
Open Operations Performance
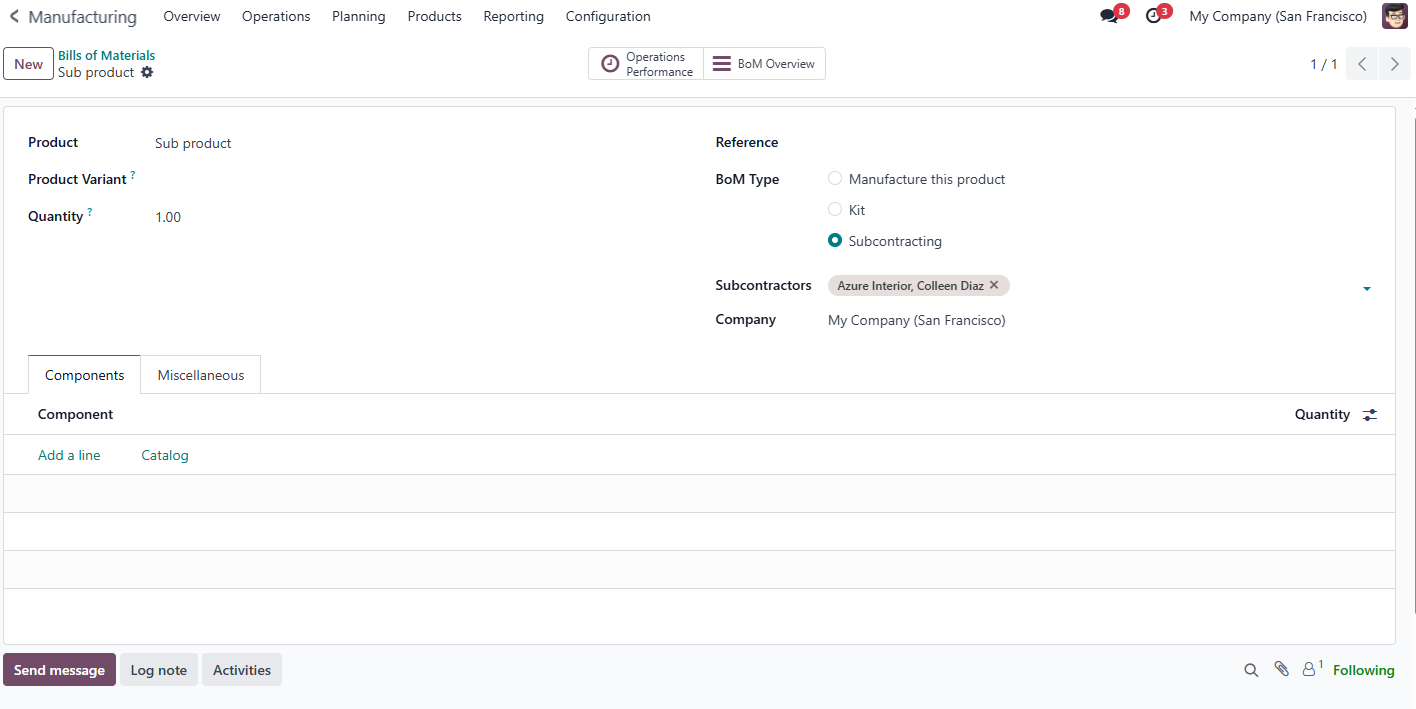pyautogui.click(x=646, y=64)
